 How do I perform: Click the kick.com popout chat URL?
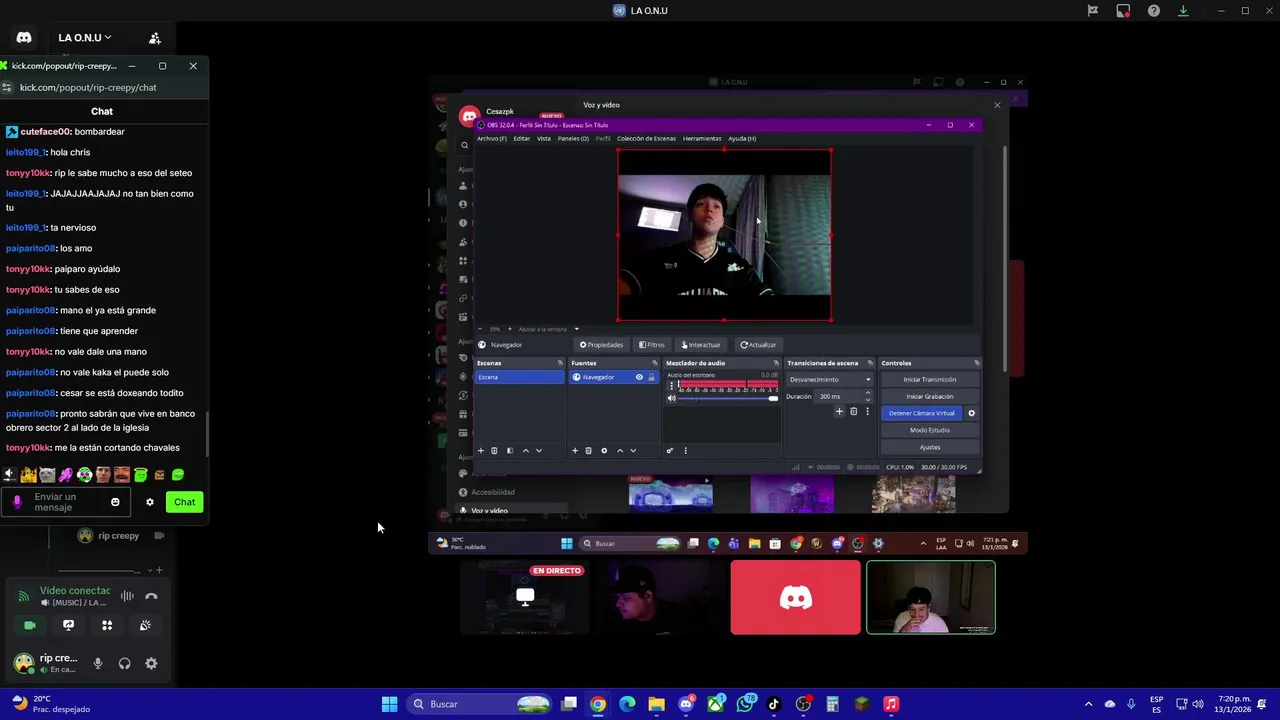pos(88,87)
